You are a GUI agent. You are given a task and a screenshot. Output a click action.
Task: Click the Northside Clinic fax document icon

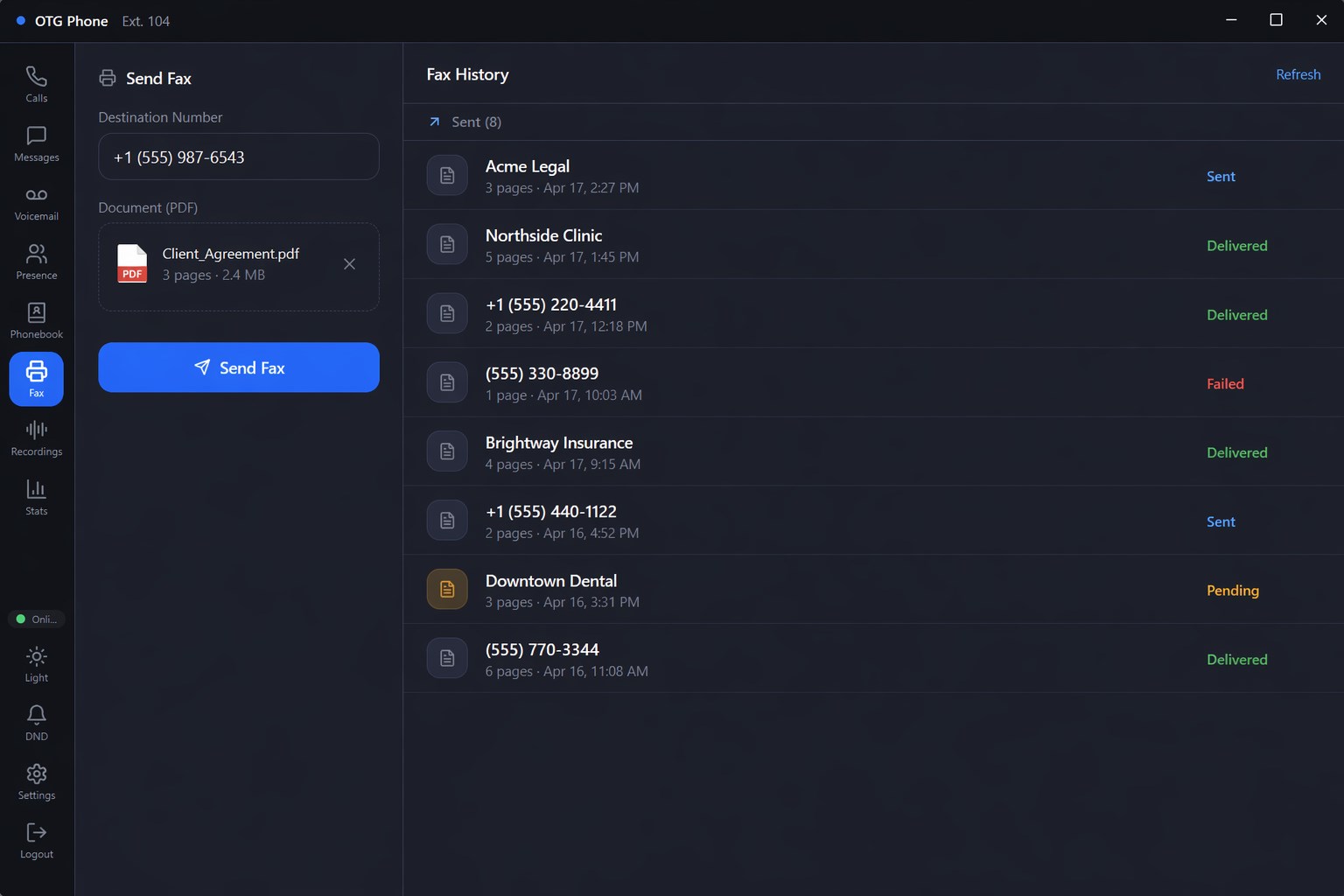(x=447, y=244)
